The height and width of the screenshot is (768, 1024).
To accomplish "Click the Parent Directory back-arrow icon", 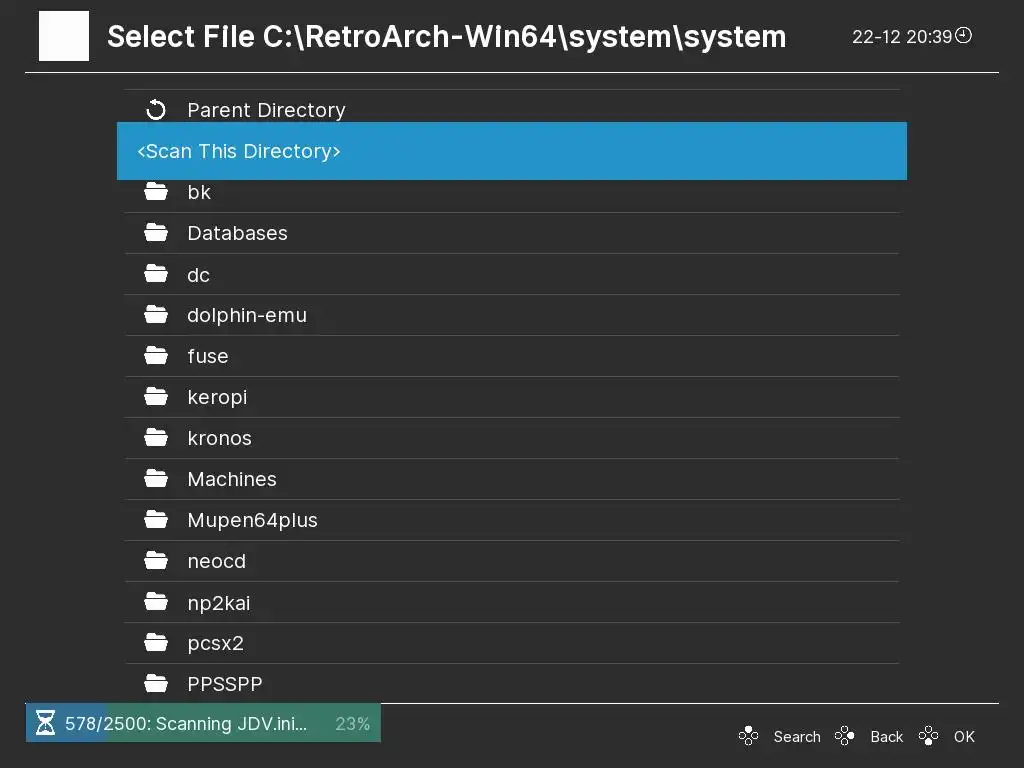I will (x=155, y=110).
